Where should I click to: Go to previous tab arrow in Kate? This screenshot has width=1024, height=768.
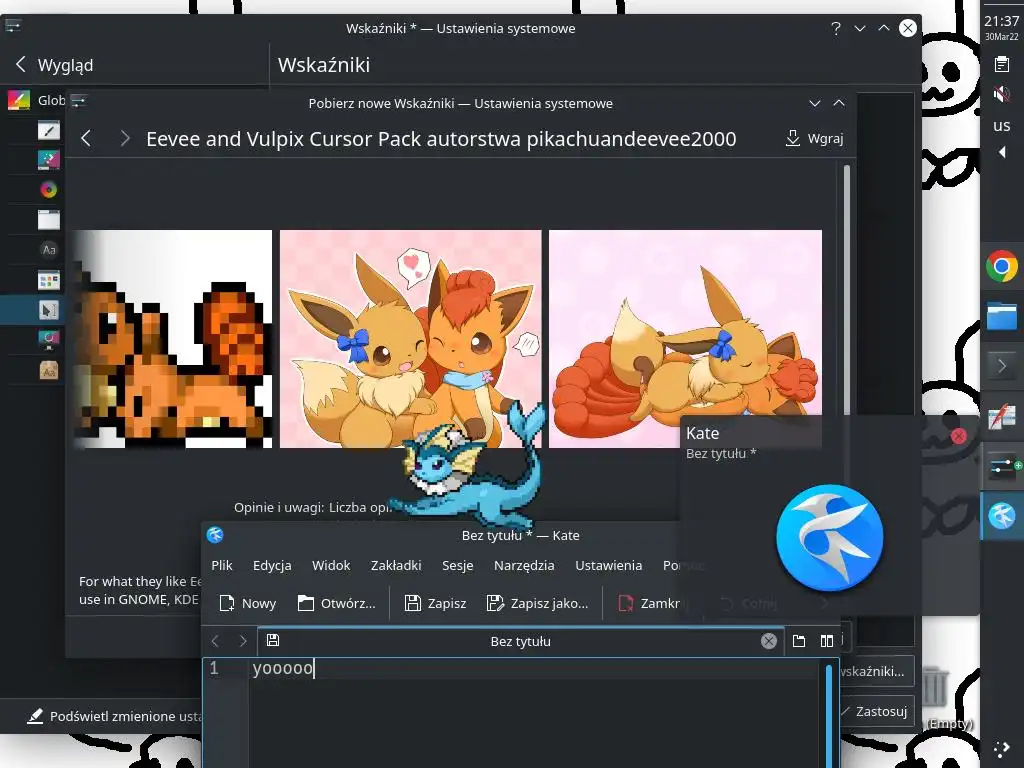[216, 641]
